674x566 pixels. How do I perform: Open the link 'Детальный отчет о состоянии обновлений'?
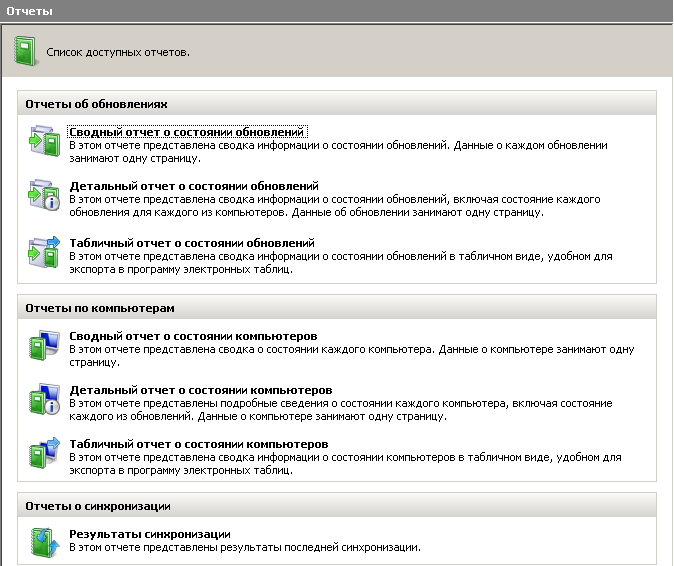pyautogui.click(x=194, y=186)
